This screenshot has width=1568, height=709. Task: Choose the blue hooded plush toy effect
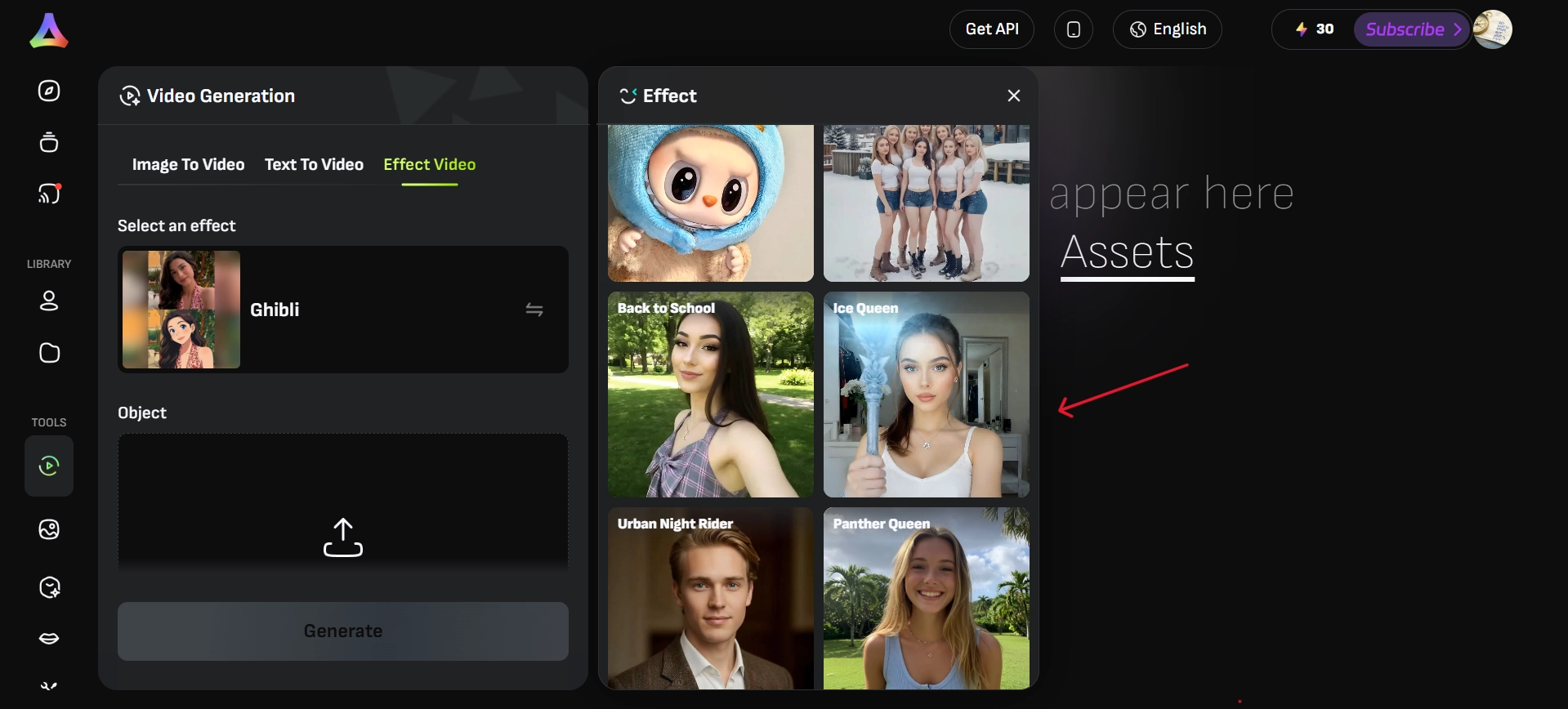click(x=711, y=203)
